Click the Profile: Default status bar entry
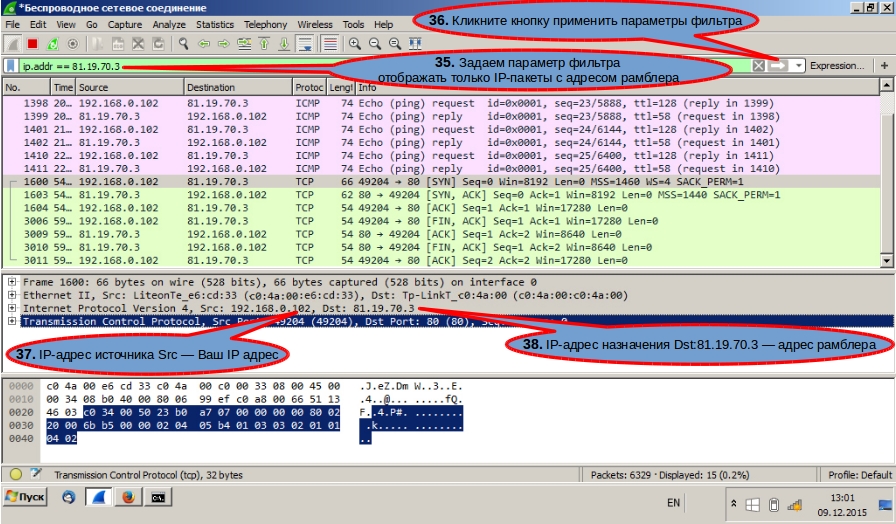The height and width of the screenshot is (524, 896). (x=860, y=475)
